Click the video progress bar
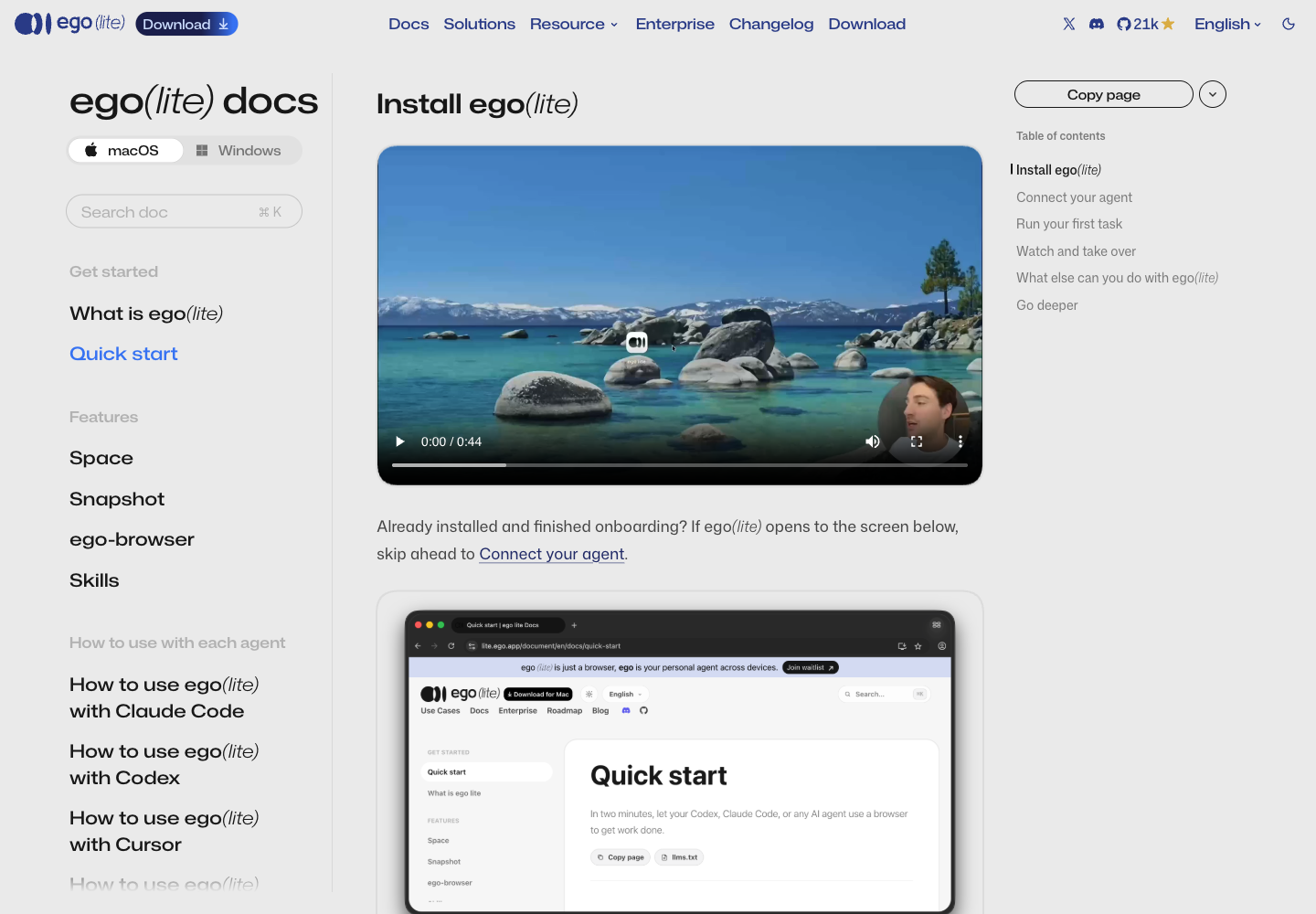The width and height of the screenshot is (1316, 914). click(680, 465)
